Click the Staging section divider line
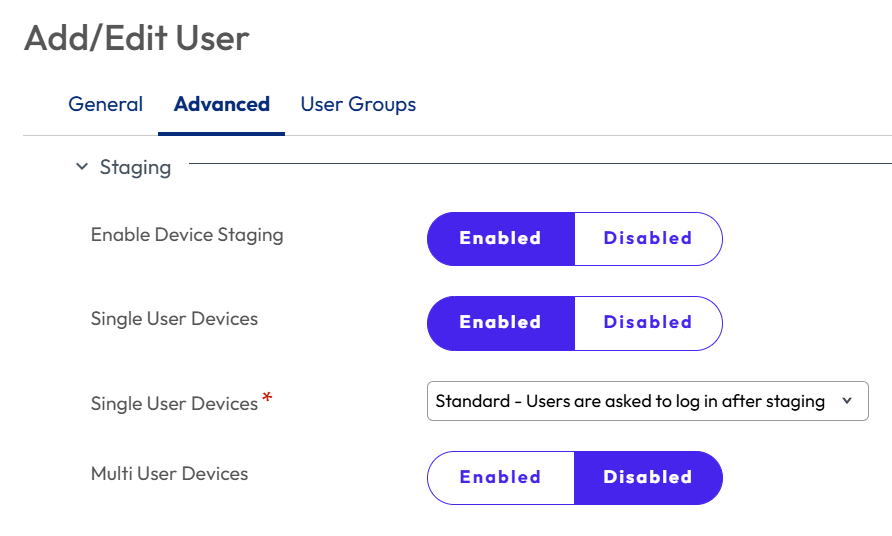 (x=540, y=162)
